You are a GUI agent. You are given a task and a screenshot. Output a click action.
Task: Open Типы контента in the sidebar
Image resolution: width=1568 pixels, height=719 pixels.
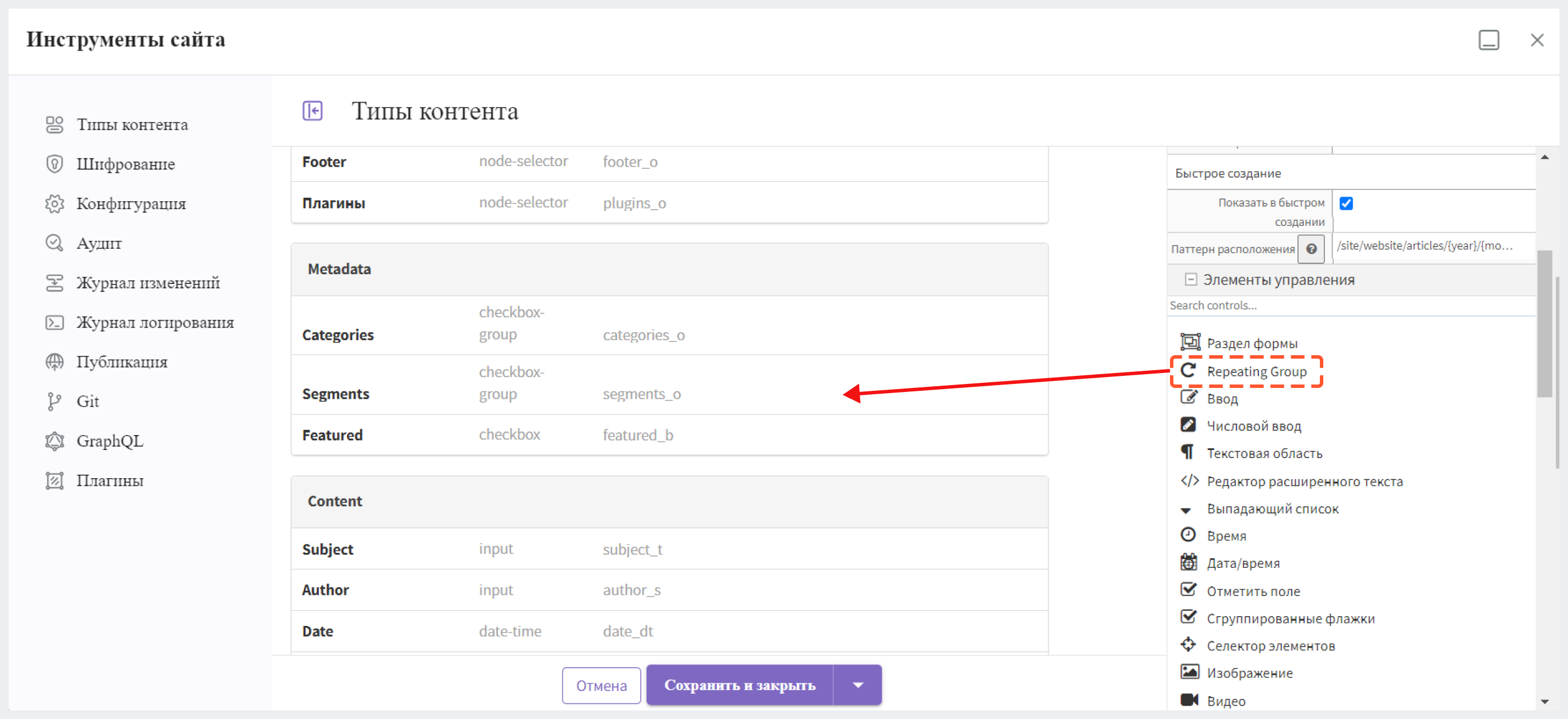click(132, 125)
